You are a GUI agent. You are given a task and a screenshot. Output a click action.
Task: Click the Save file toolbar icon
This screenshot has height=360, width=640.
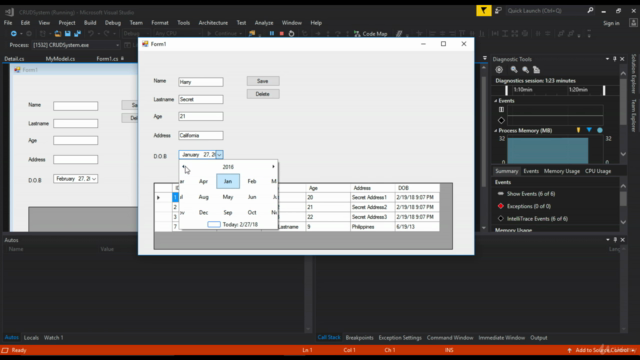pyautogui.click(x=68, y=33)
